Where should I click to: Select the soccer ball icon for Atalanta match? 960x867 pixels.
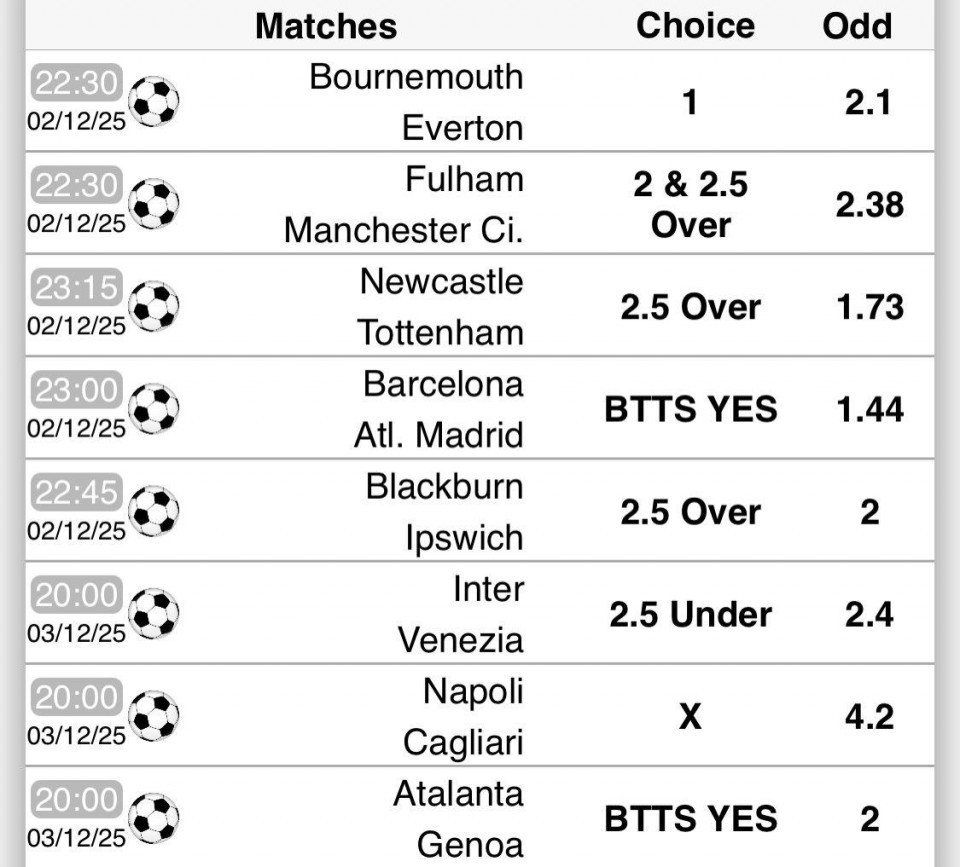[156, 818]
